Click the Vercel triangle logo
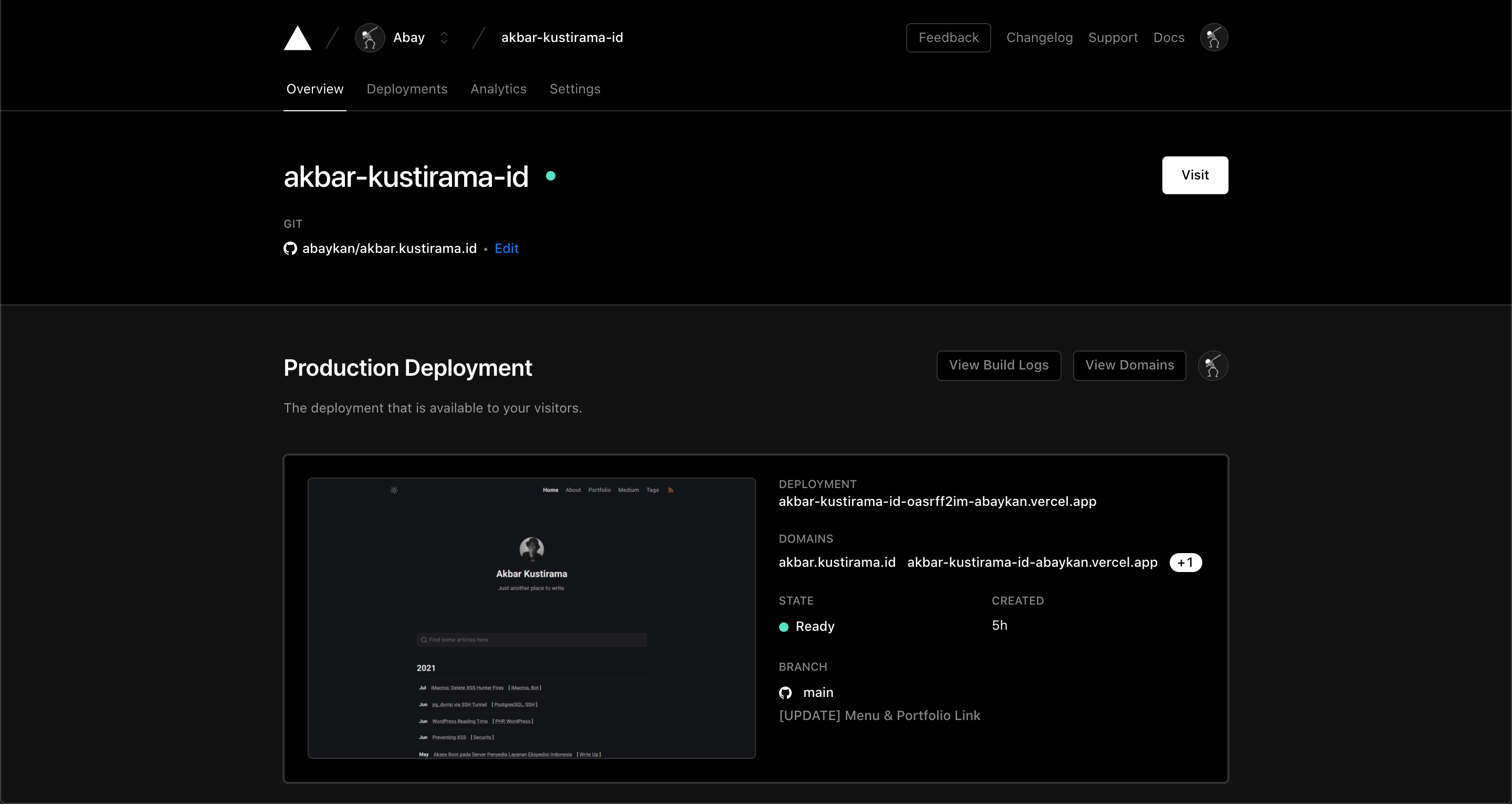The image size is (1512, 804). [x=298, y=38]
